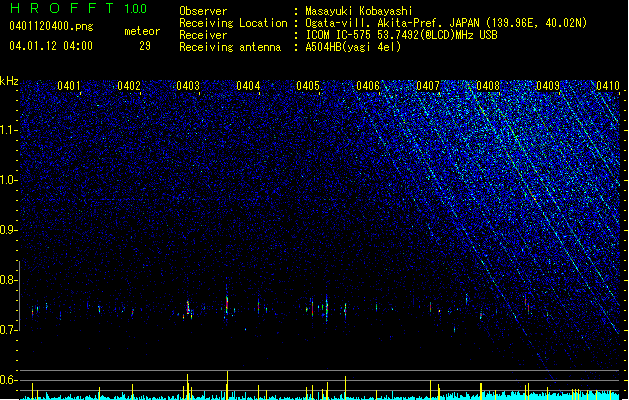Click the 0409 time marker
Viewport: 629px width, 400px height.
(548, 86)
